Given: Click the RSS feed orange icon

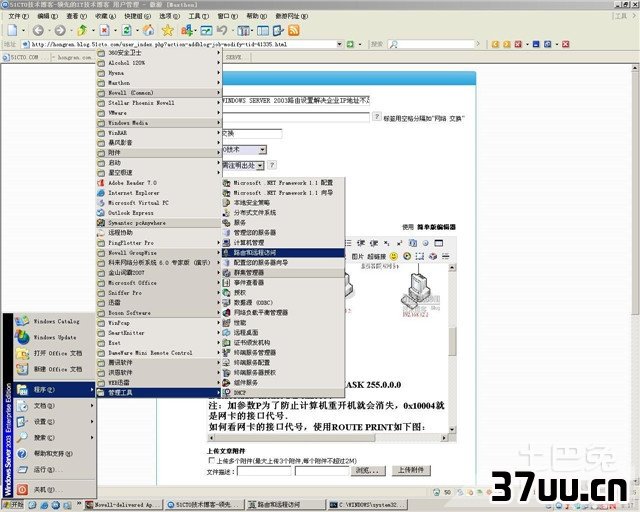Looking at the screenshot, I should tap(294, 30).
